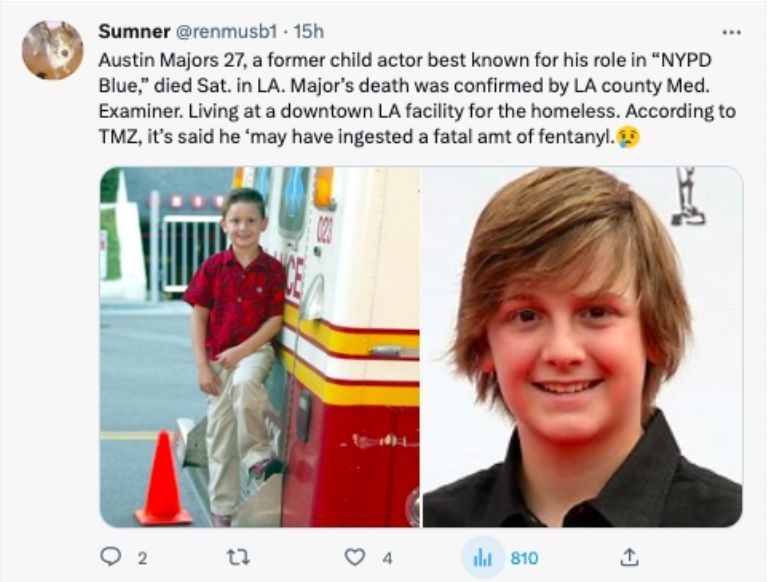Click the share upload arrow icon
The width and height of the screenshot is (768, 582).
tap(630, 558)
